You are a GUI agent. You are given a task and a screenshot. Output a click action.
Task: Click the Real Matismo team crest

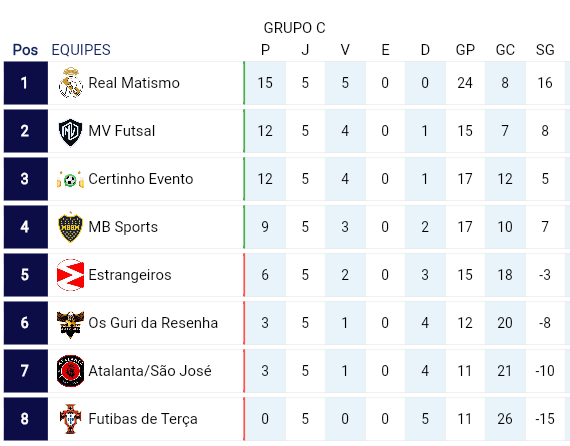pyautogui.click(x=71, y=83)
